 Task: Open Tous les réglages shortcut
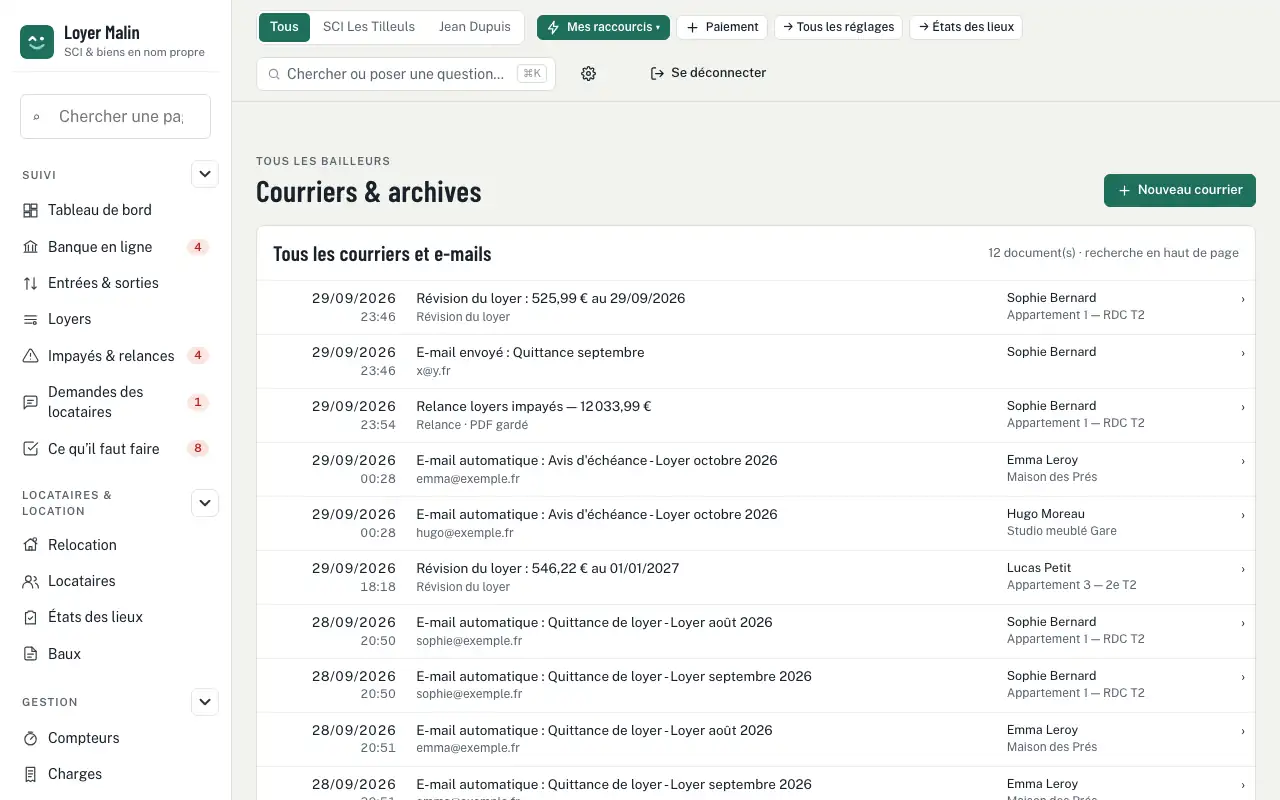839,27
